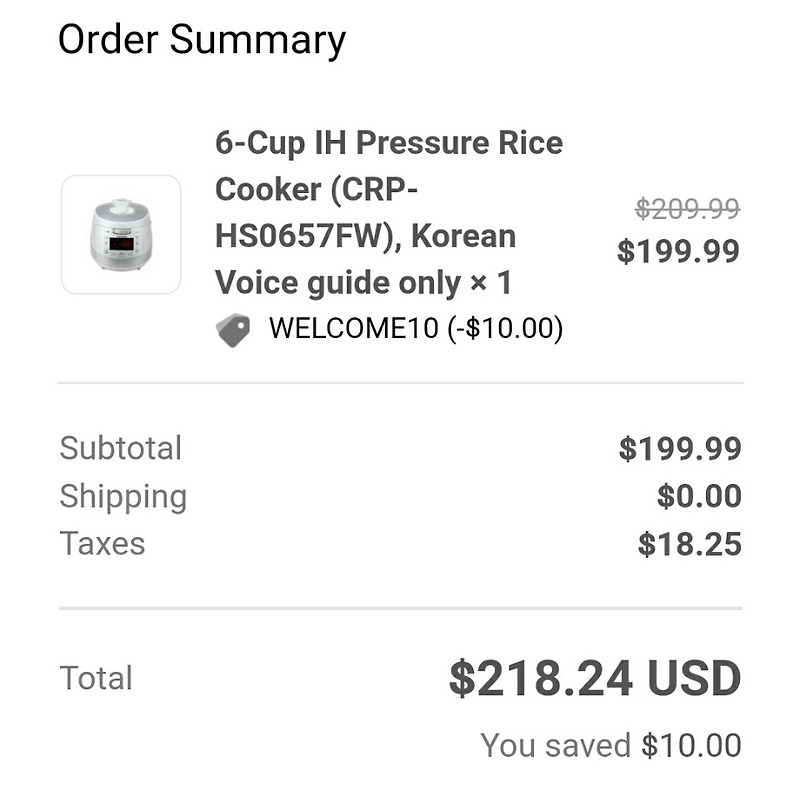Viewport: 800px width, 796px height.
Task: Click the $18.25 taxes amount
Action: [690, 544]
